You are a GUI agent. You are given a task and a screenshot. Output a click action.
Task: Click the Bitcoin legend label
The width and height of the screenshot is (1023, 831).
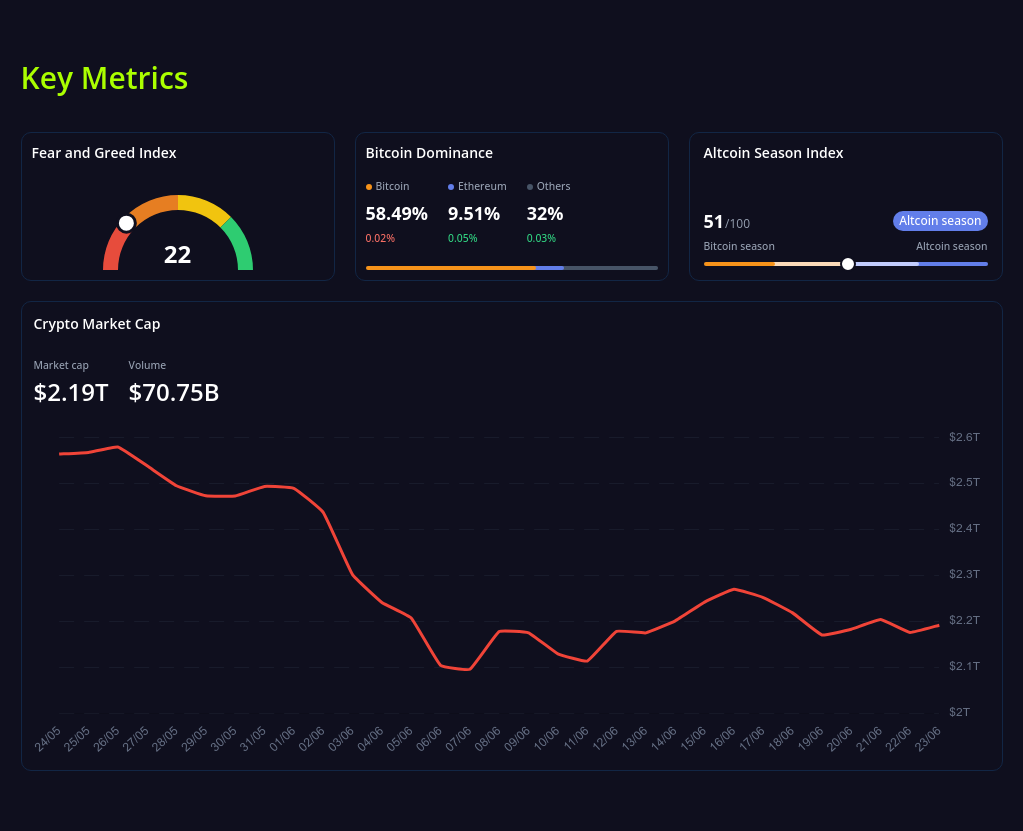pyautogui.click(x=392, y=187)
